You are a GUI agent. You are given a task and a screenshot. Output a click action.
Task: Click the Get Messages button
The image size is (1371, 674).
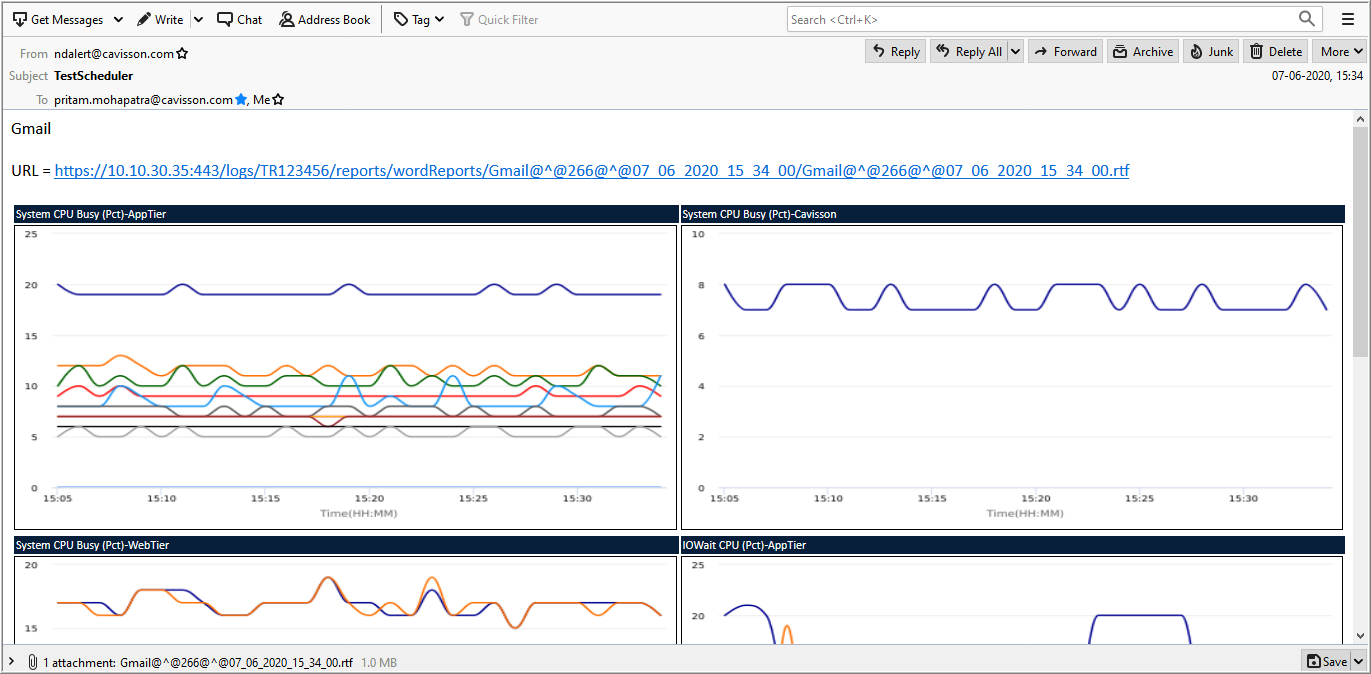(57, 19)
